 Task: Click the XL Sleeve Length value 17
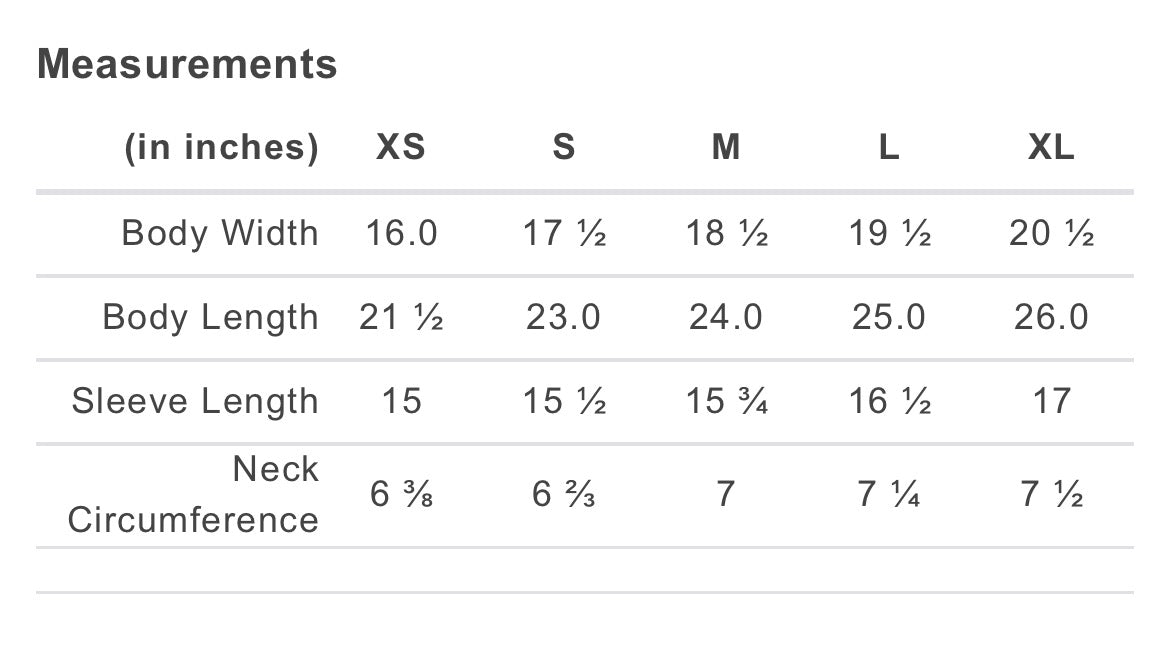1051,401
